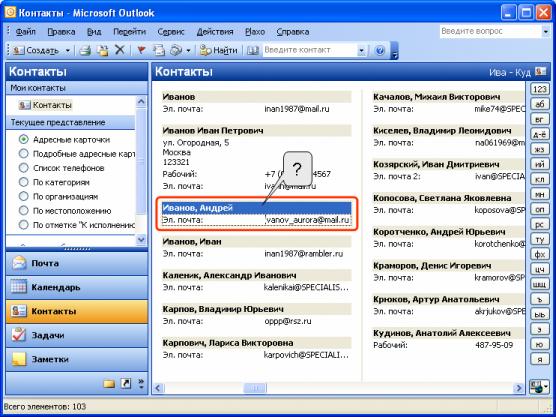Expand the Введите контакт dropdown arrow
Image resolution: width=556 pixels, height=417 pixels.
pyautogui.click(x=361, y=50)
